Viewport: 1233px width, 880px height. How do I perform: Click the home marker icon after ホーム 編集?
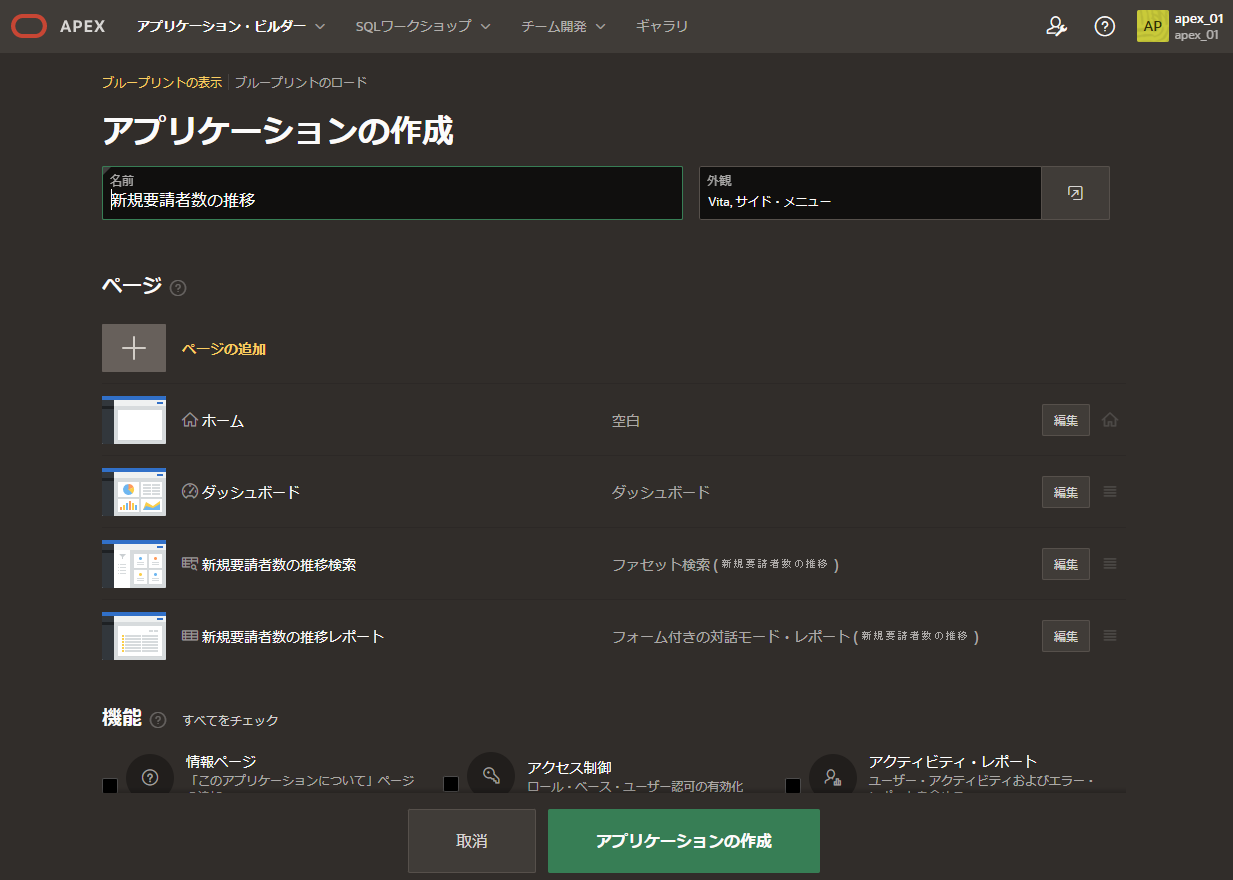point(1109,420)
